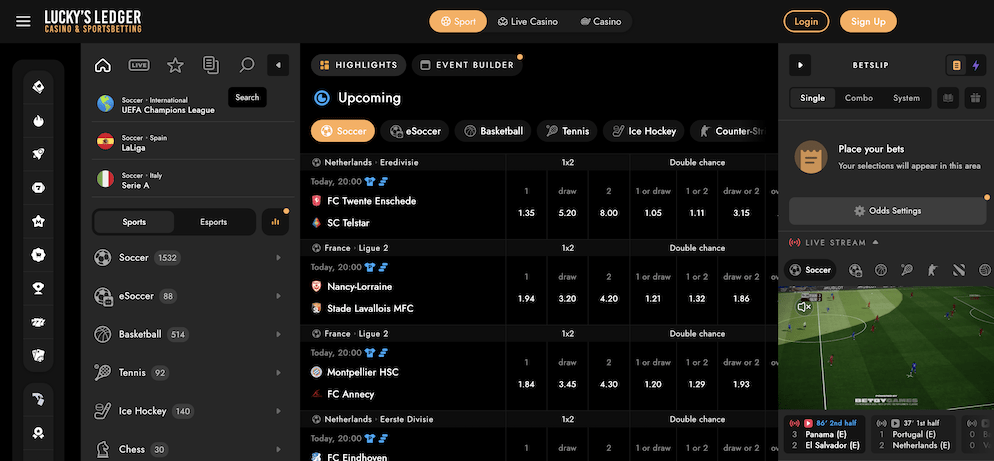Open the betslip booking code icon

pyautogui.click(x=948, y=98)
